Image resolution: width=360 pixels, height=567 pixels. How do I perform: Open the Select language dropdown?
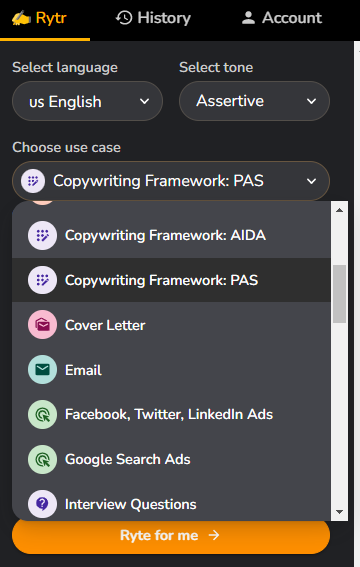pos(87,101)
